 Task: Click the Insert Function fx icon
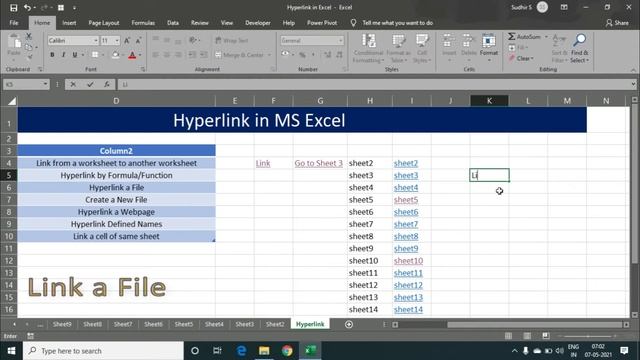tap(107, 84)
